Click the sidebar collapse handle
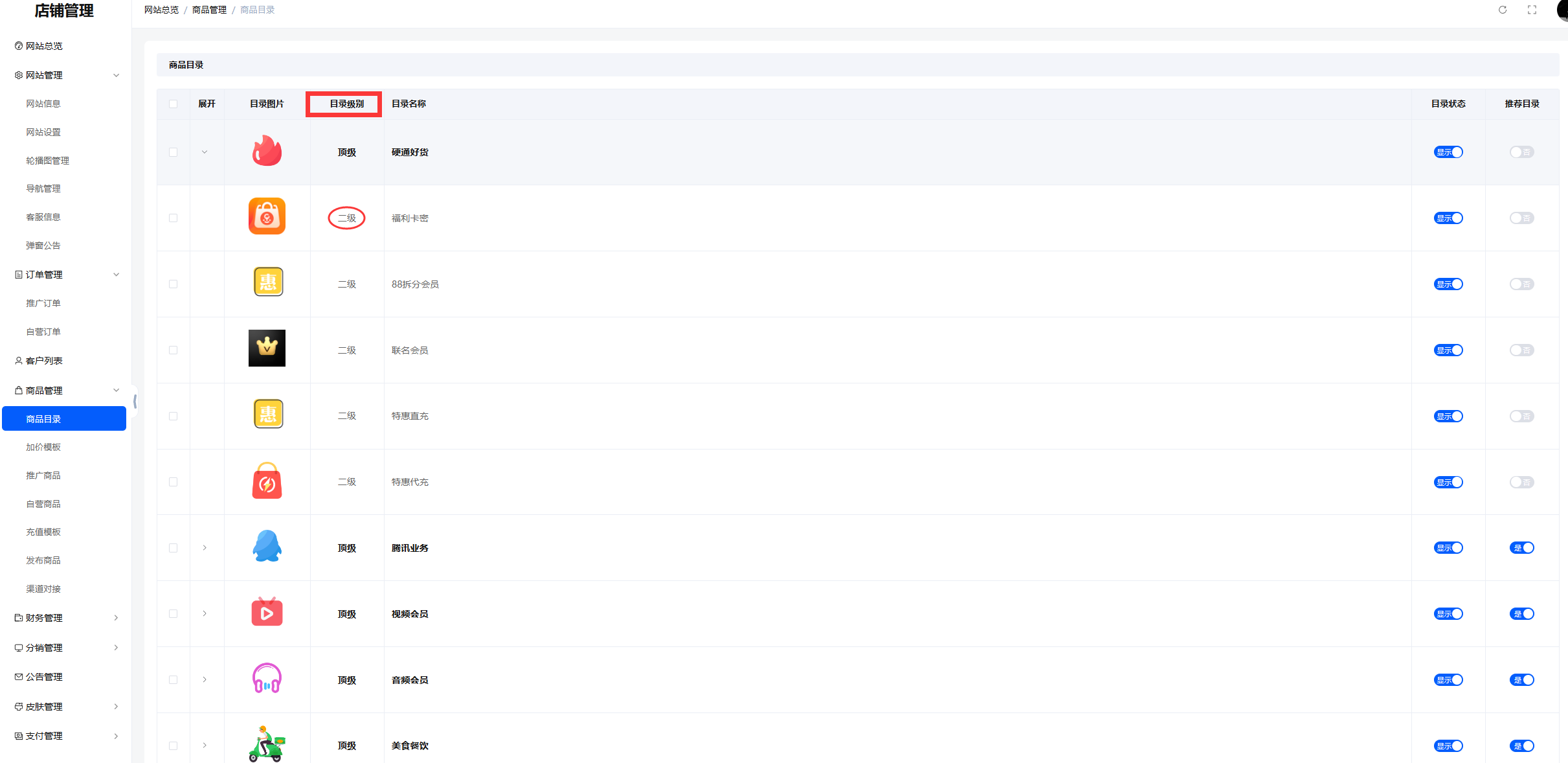 tap(135, 402)
